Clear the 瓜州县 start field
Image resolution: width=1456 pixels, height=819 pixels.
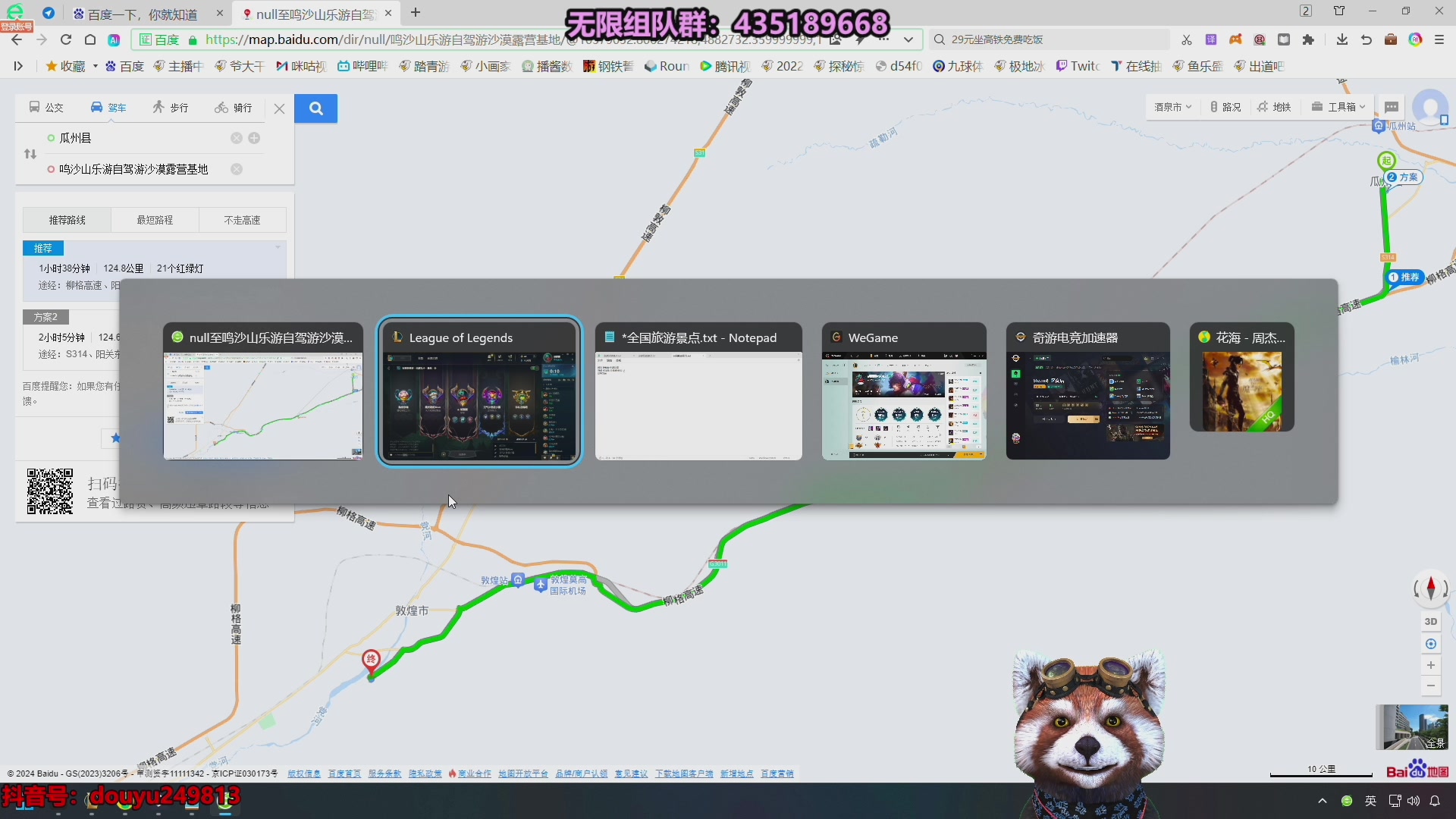pos(237,138)
